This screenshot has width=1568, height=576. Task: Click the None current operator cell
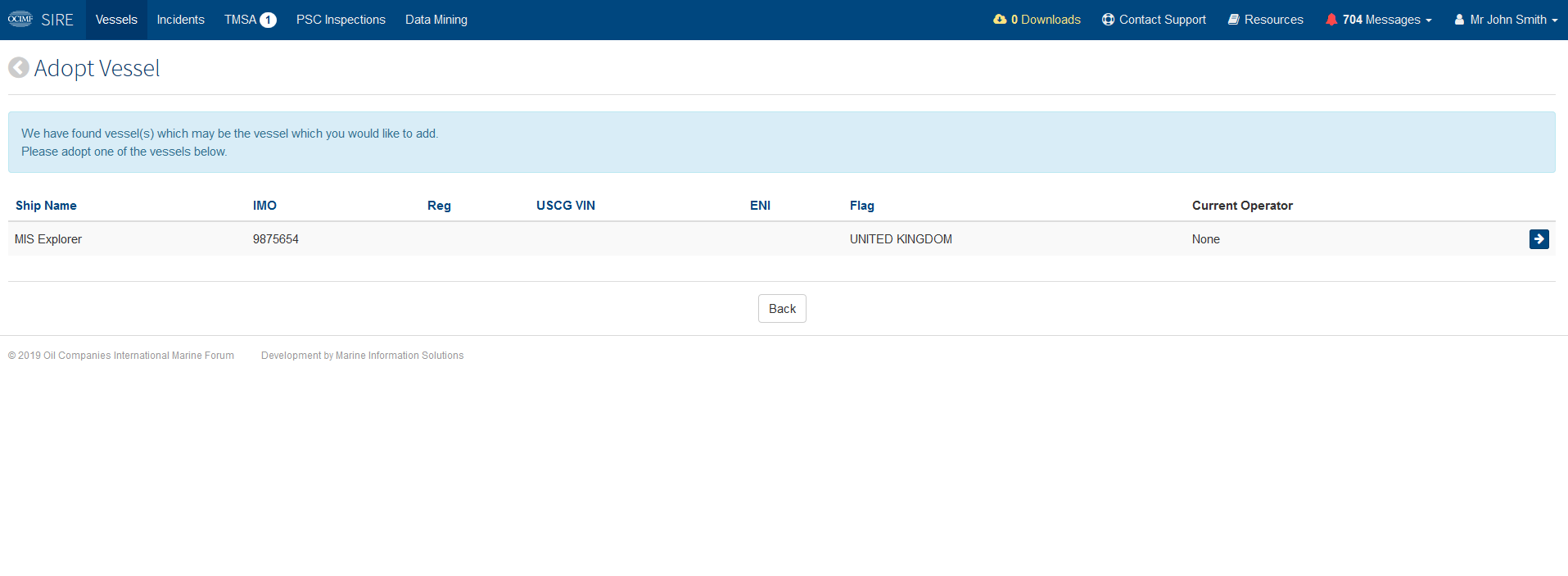(x=1206, y=239)
